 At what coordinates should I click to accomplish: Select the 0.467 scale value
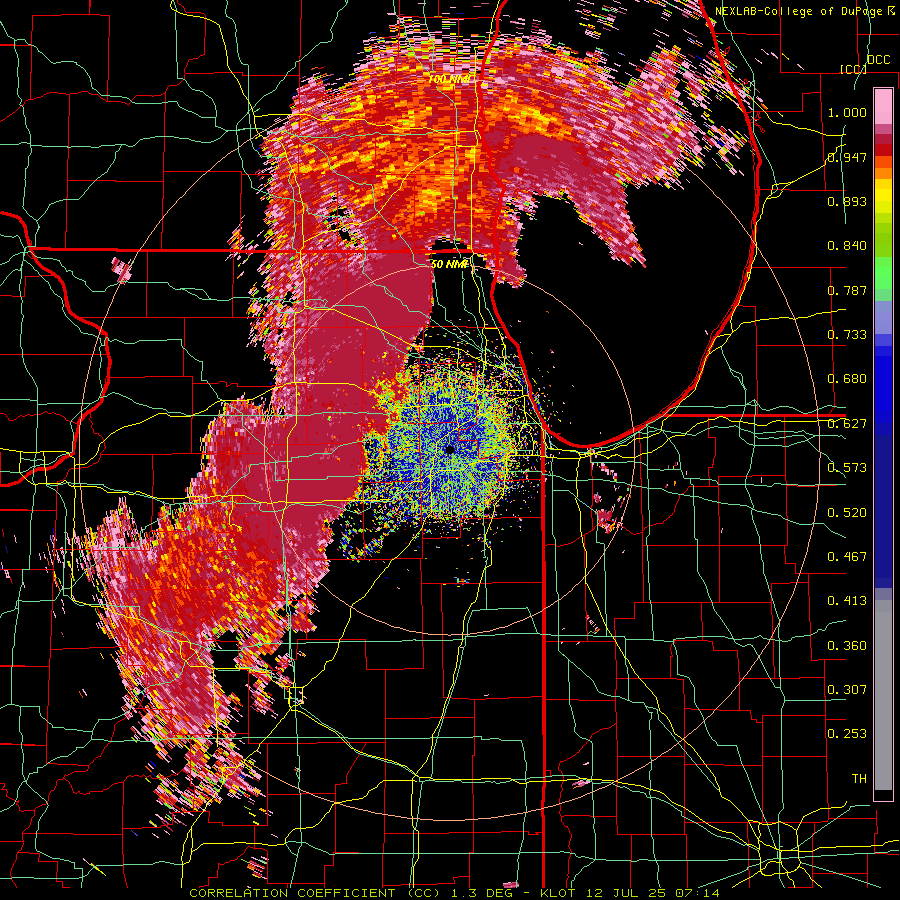click(x=847, y=557)
